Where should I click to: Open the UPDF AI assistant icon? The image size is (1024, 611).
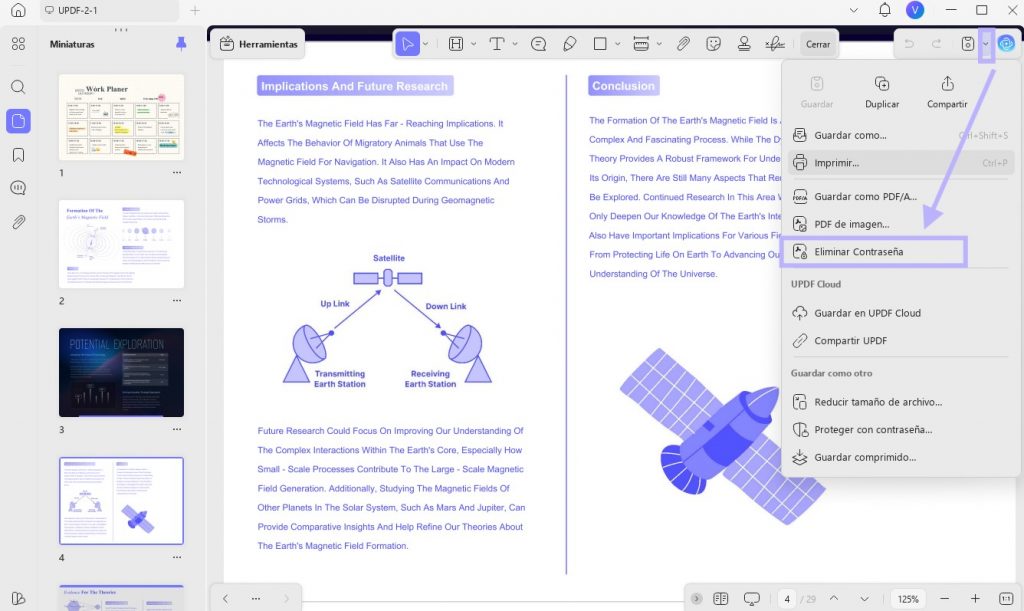[x=1006, y=44]
